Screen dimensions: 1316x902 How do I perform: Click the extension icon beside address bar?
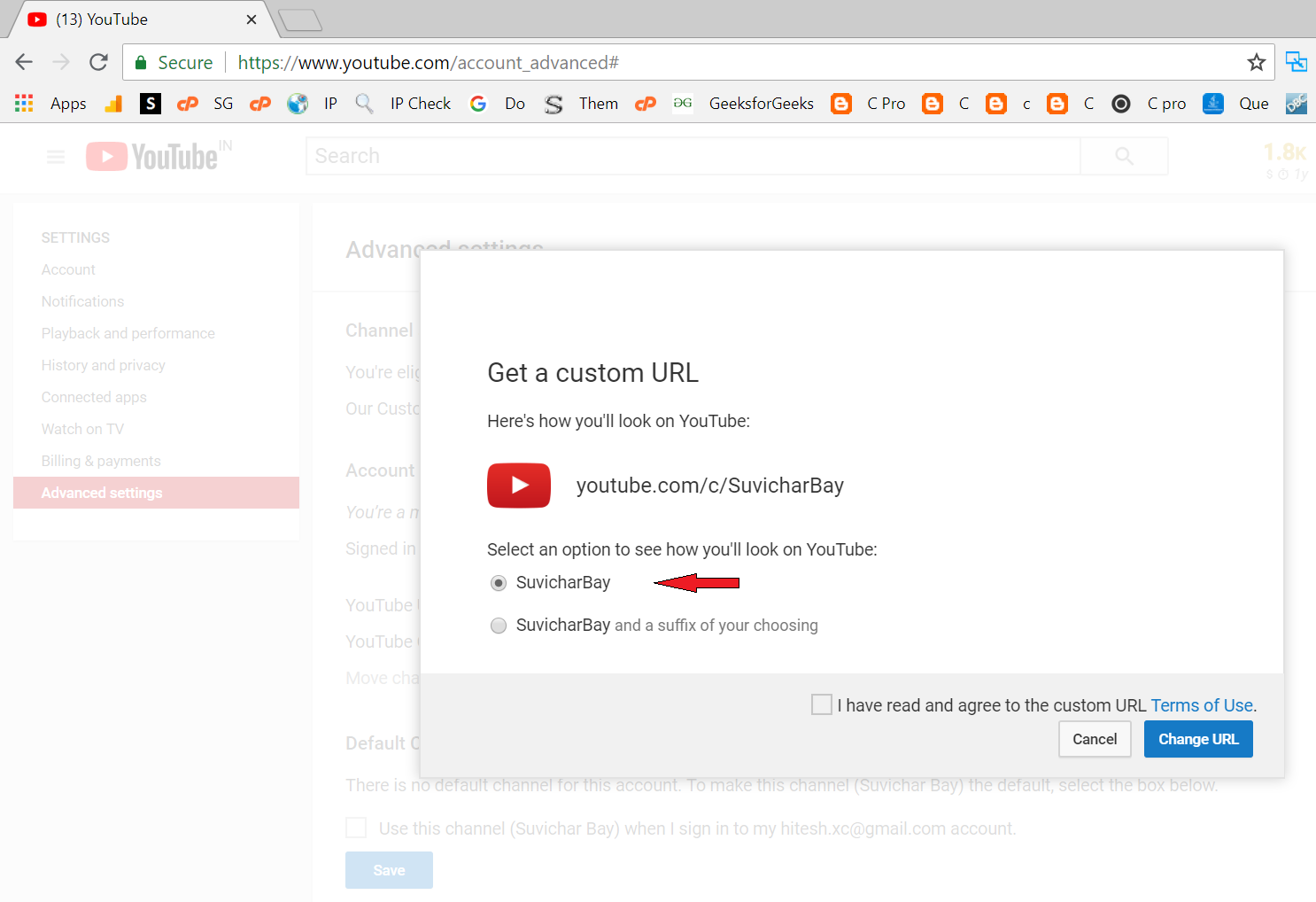[x=1297, y=62]
